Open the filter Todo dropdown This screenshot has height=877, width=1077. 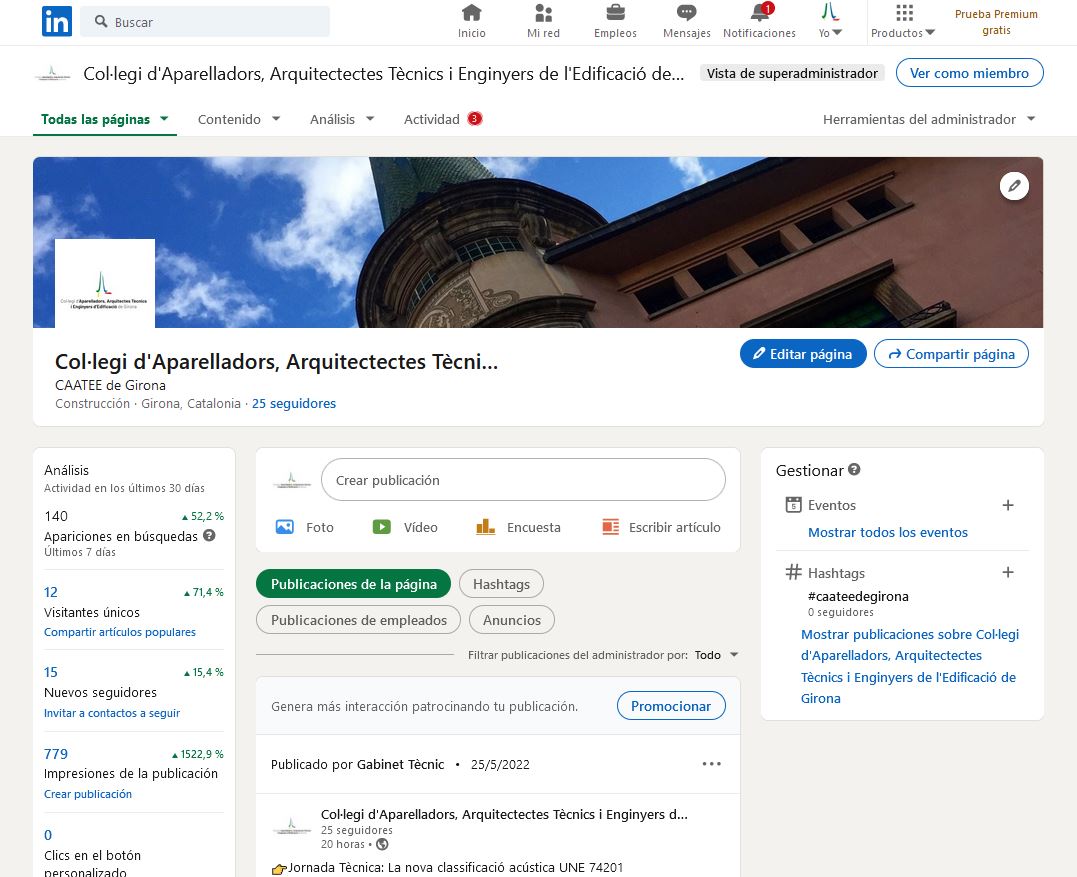tap(716, 654)
